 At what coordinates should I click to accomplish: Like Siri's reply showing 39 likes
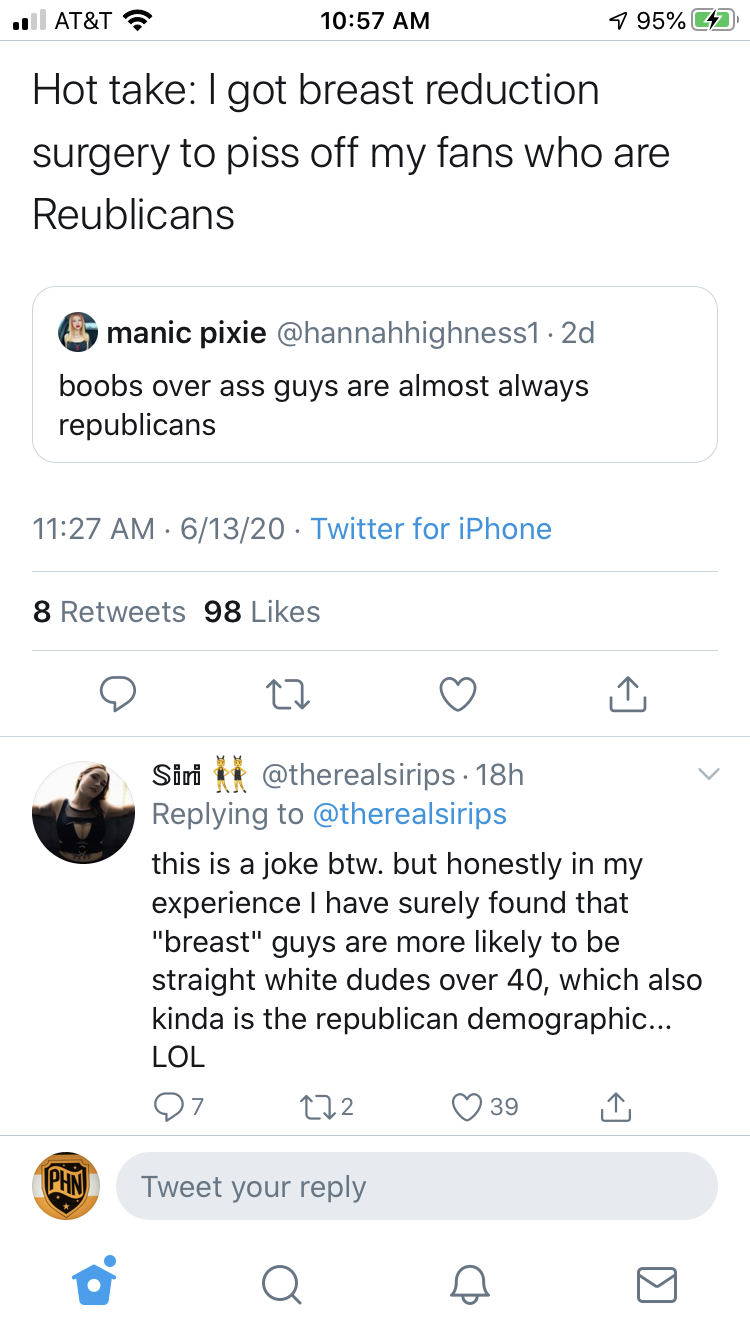click(485, 1107)
